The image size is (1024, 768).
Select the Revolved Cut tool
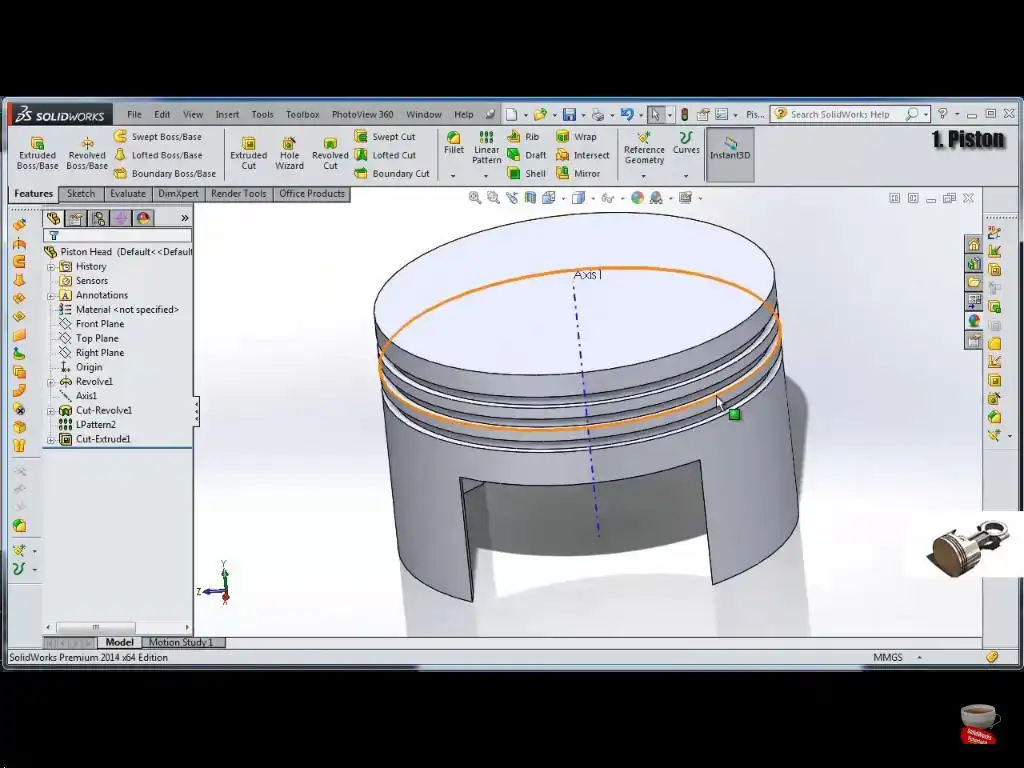point(330,153)
